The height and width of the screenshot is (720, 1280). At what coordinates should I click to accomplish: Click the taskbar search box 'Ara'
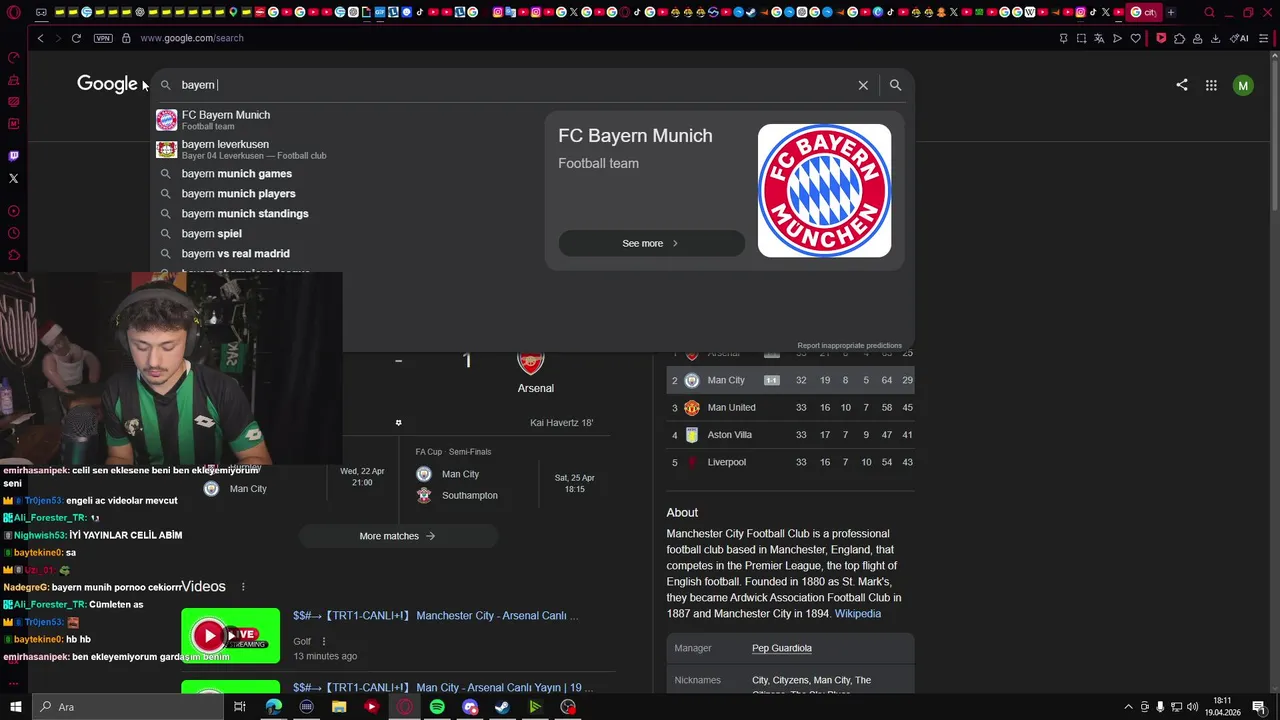coord(127,707)
